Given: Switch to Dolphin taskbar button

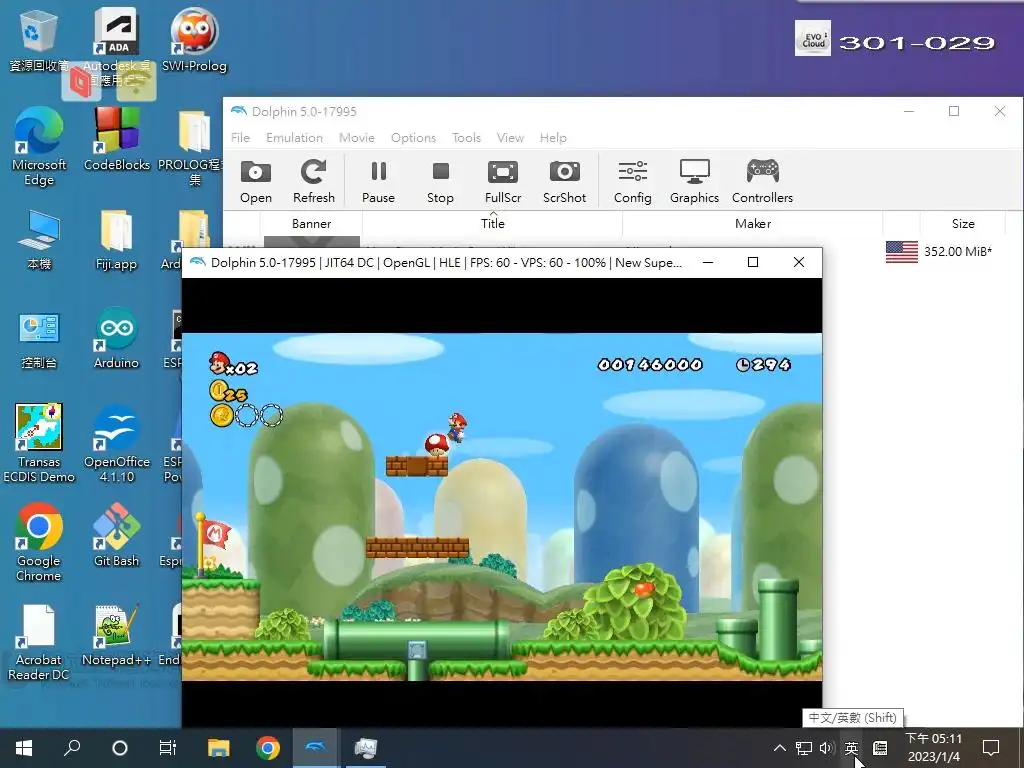Looking at the screenshot, I should click(x=315, y=748).
